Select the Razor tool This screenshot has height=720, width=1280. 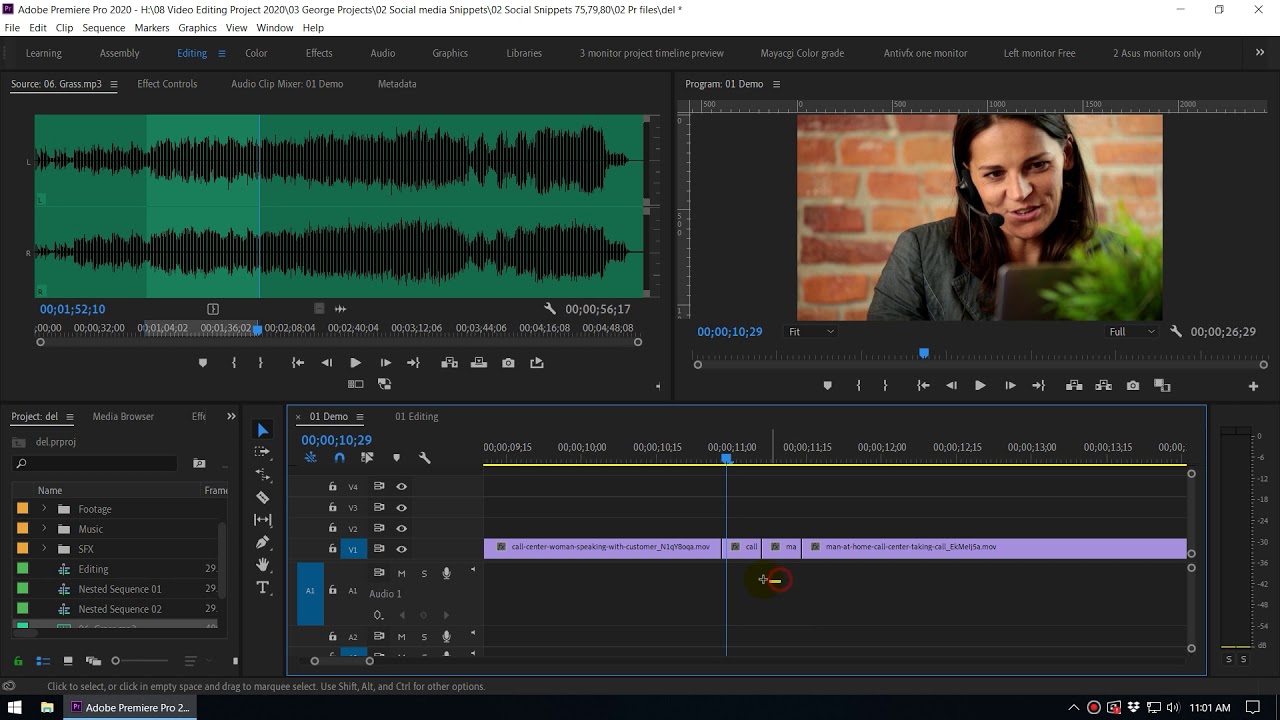[x=262, y=497]
